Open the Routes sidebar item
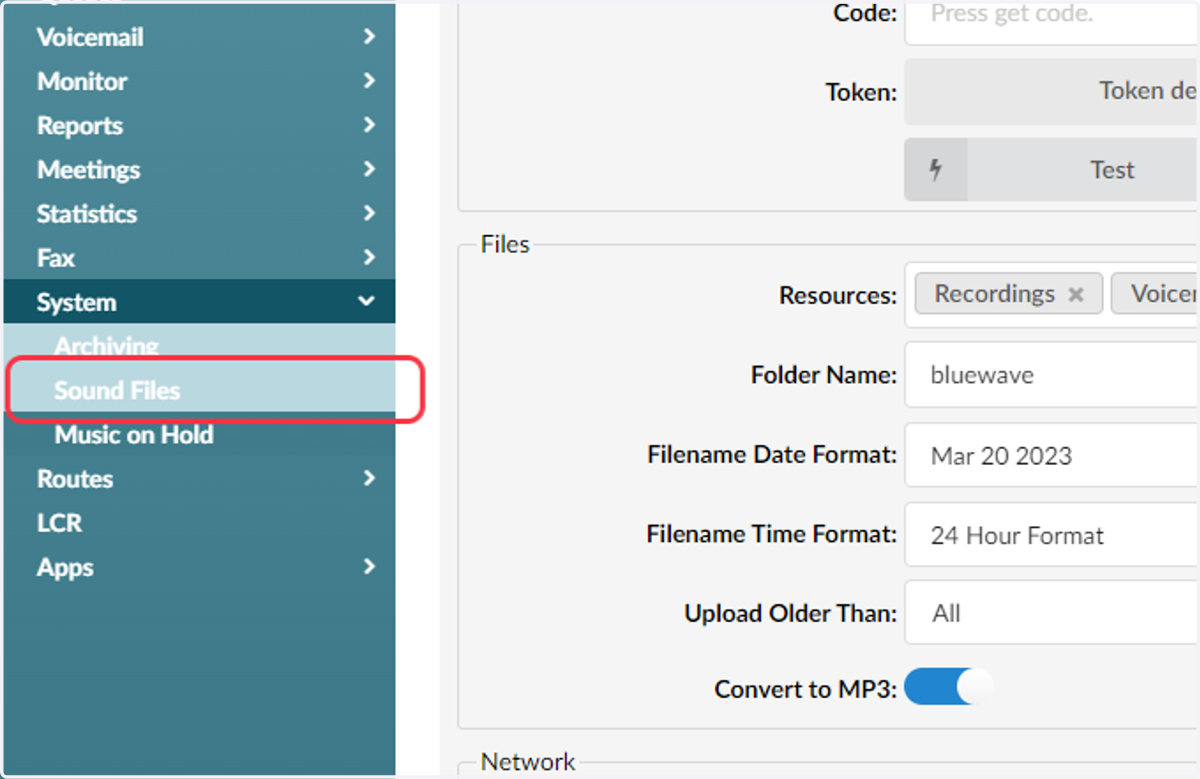Image resolution: width=1200 pixels, height=779 pixels. pos(200,478)
